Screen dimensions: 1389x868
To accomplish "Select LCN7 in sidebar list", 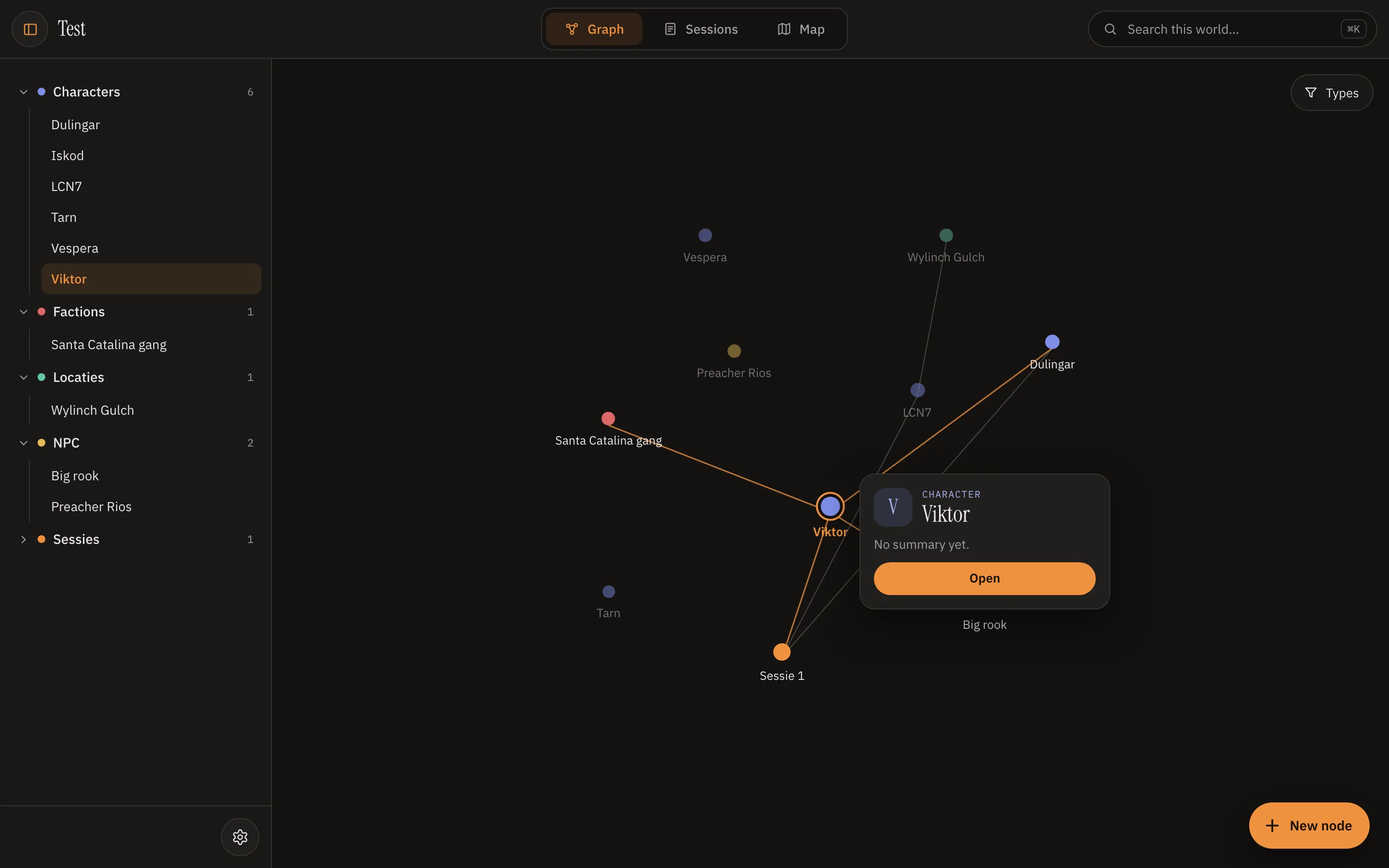I will (151, 187).
